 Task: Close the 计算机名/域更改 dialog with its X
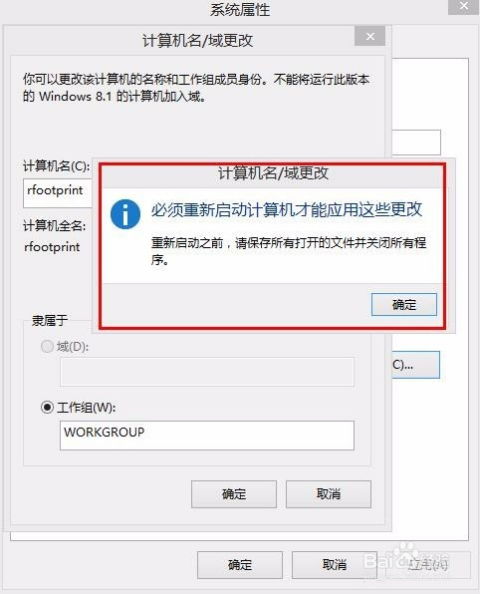pos(370,36)
